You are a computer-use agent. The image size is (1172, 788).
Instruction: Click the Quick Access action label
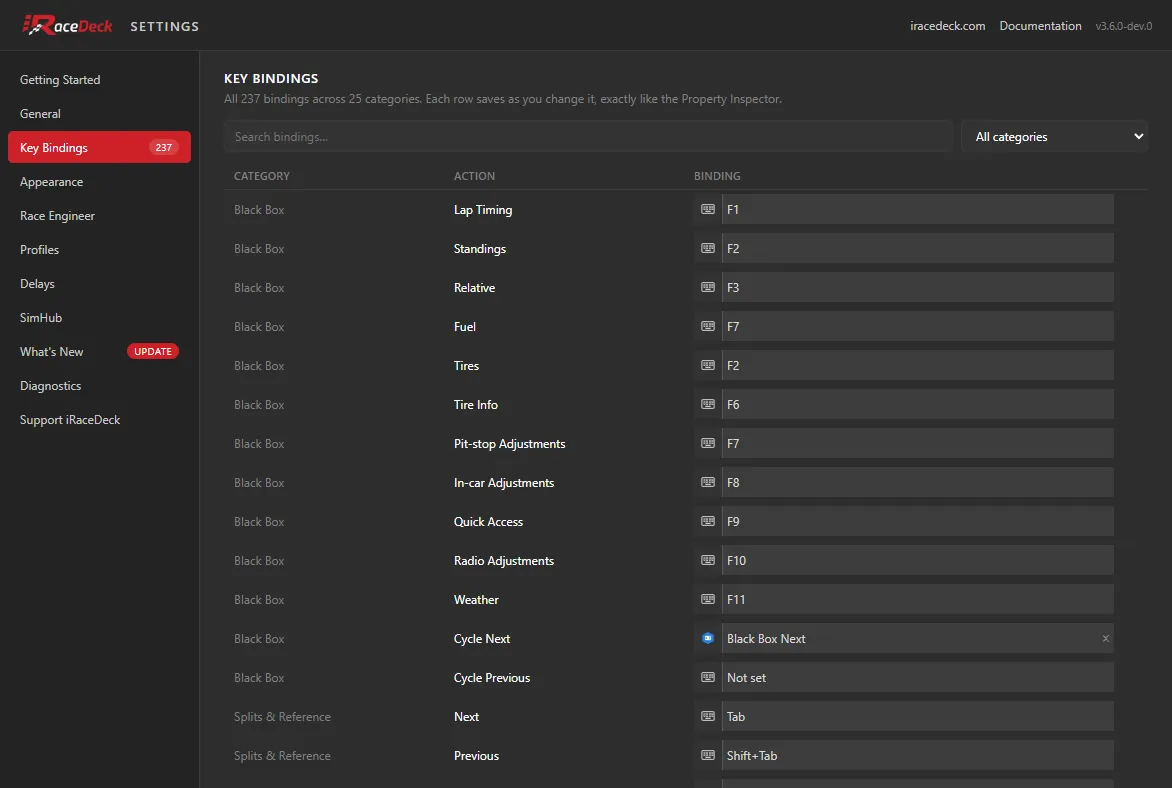(x=488, y=521)
